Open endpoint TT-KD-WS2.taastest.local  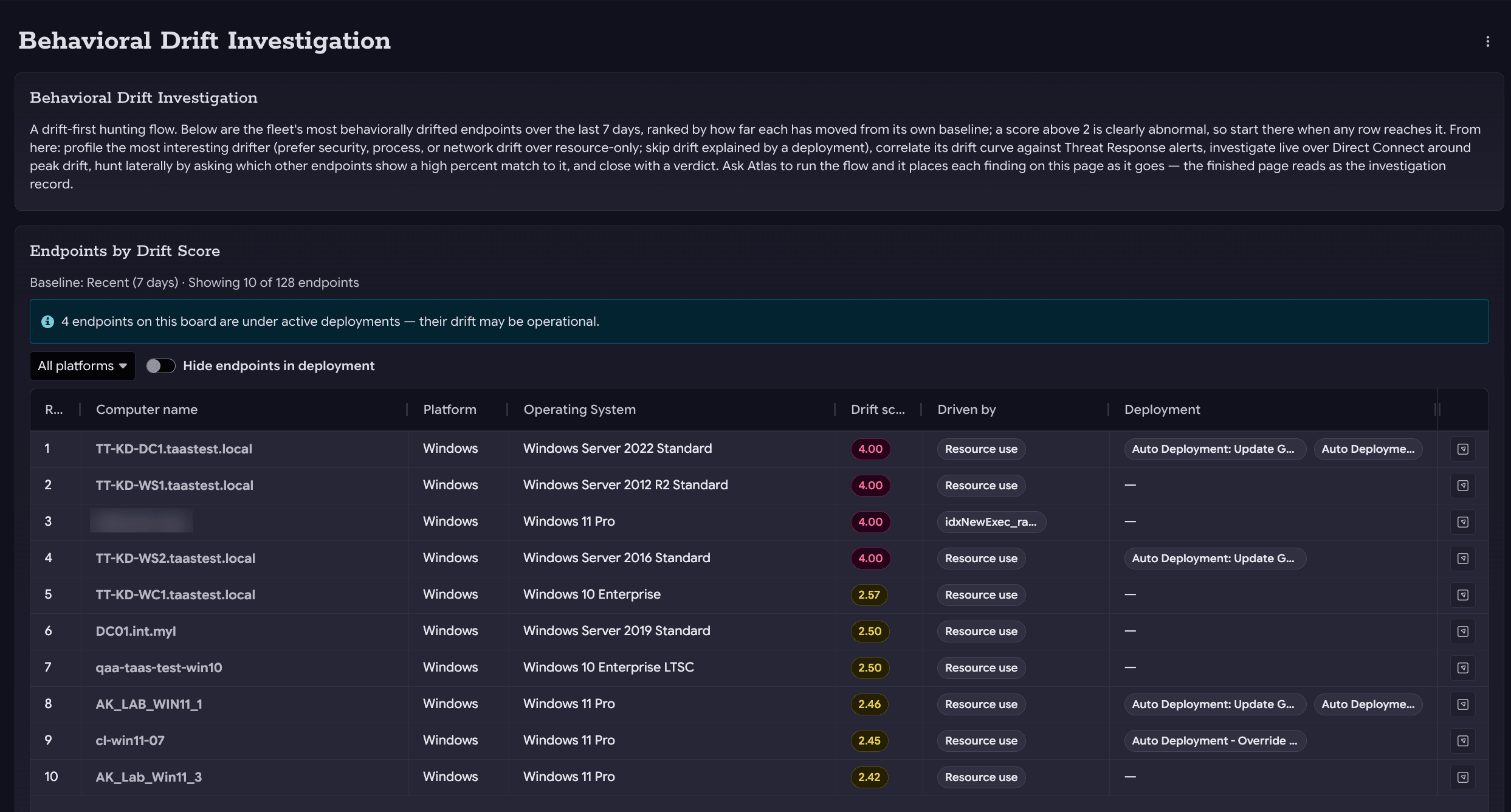point(175,559)
